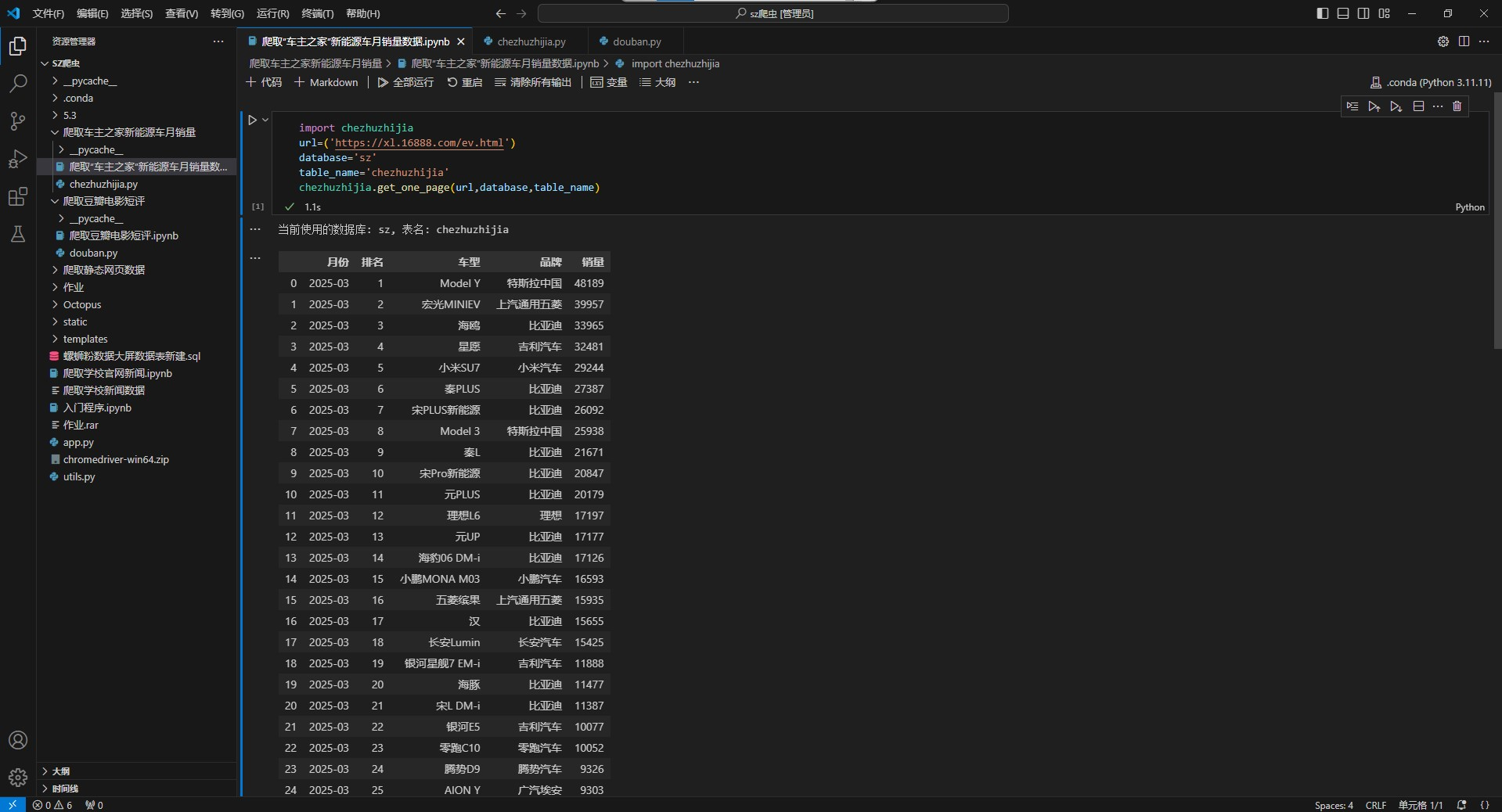Open the Explorer view in activity bar
1502x812 pixels.
click(18, 46)
